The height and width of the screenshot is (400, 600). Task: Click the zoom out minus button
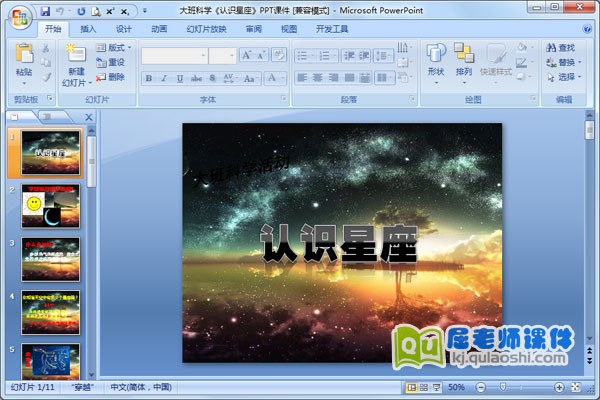click(481, 387)
